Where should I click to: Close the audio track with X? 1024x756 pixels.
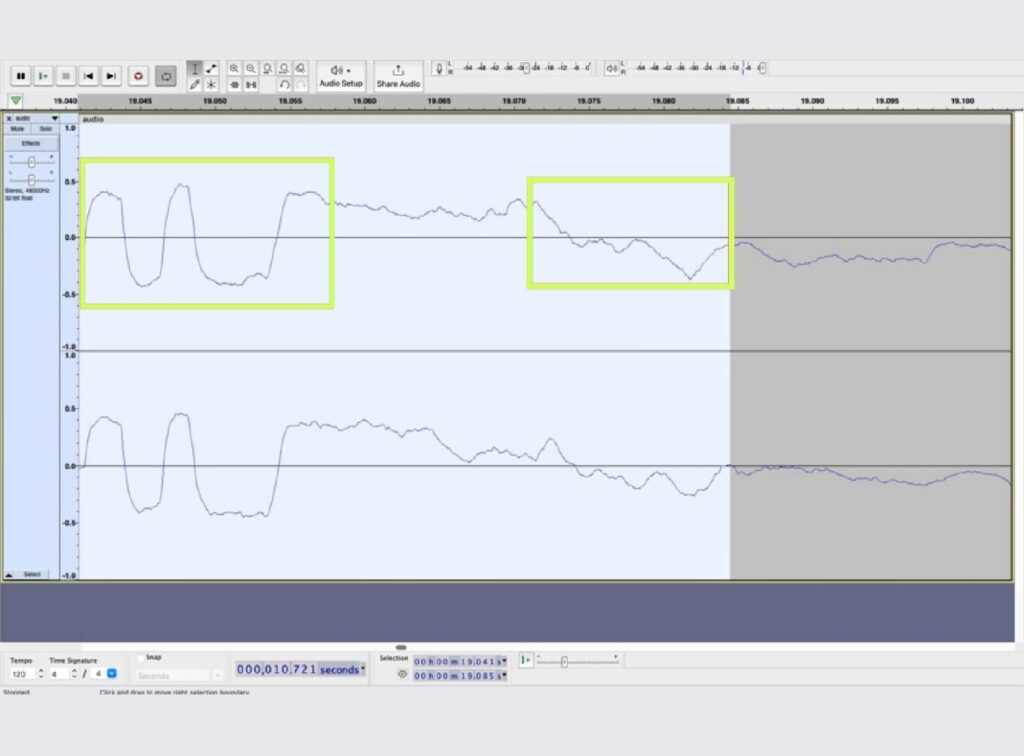click(9, 118)
